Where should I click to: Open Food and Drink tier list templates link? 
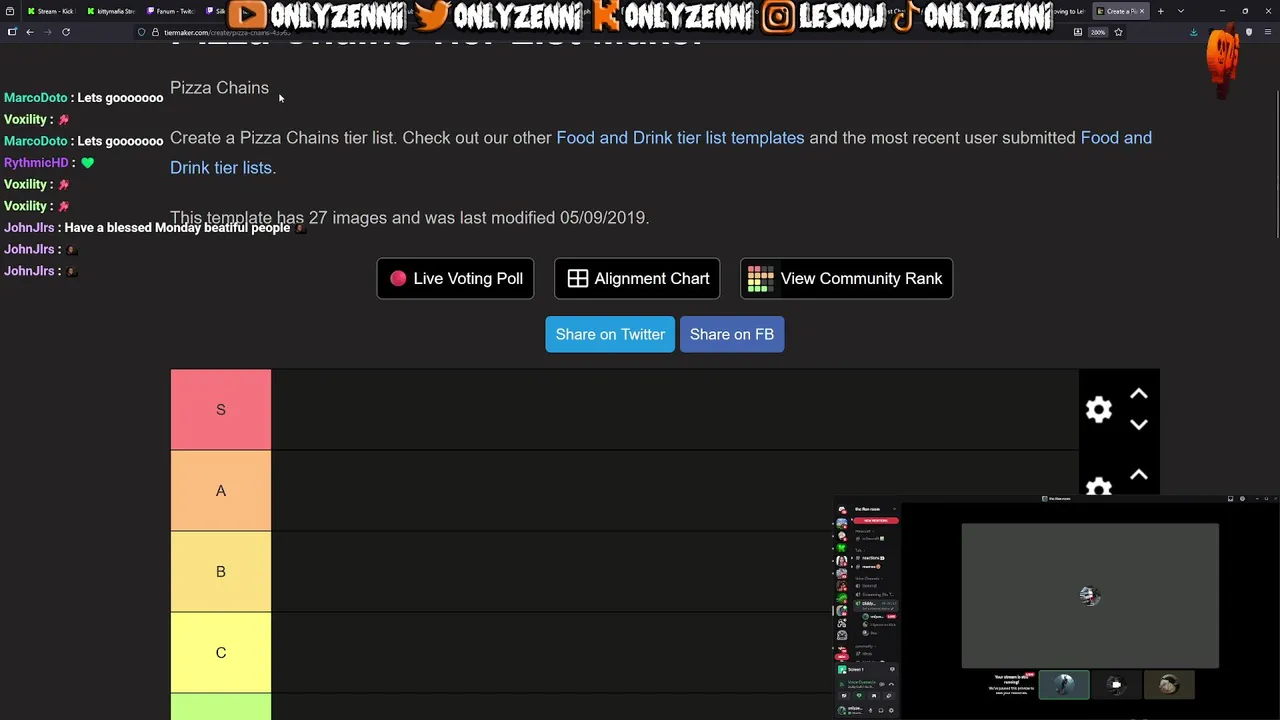(680, 138)
